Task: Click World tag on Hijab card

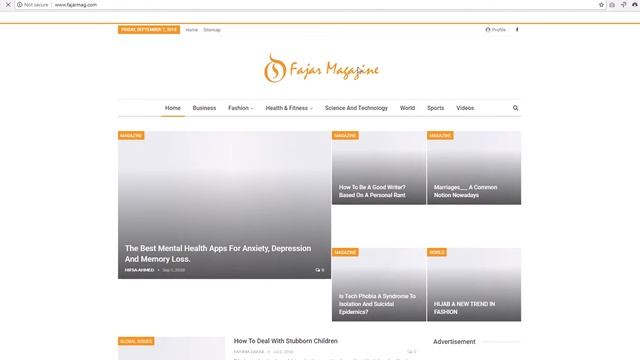Action: tap(437, 252)
